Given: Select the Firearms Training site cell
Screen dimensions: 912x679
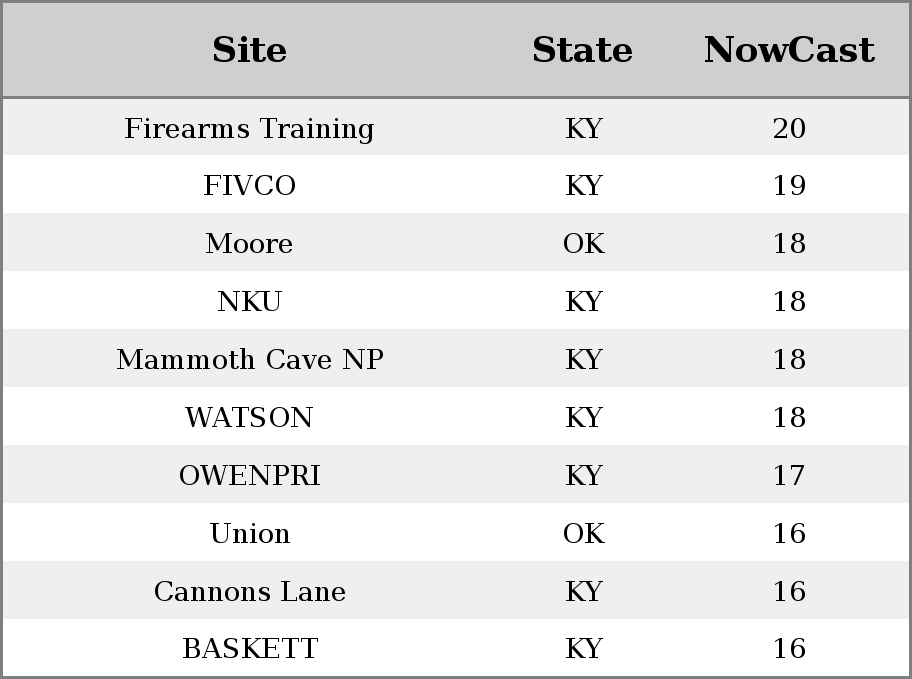Looking at the screenshot, I should (x=249, y=128).
